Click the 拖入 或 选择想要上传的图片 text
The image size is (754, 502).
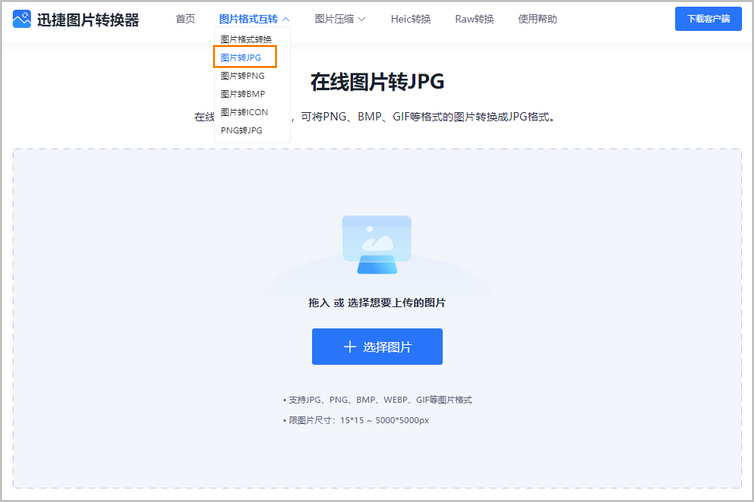[x=377, y=302]
